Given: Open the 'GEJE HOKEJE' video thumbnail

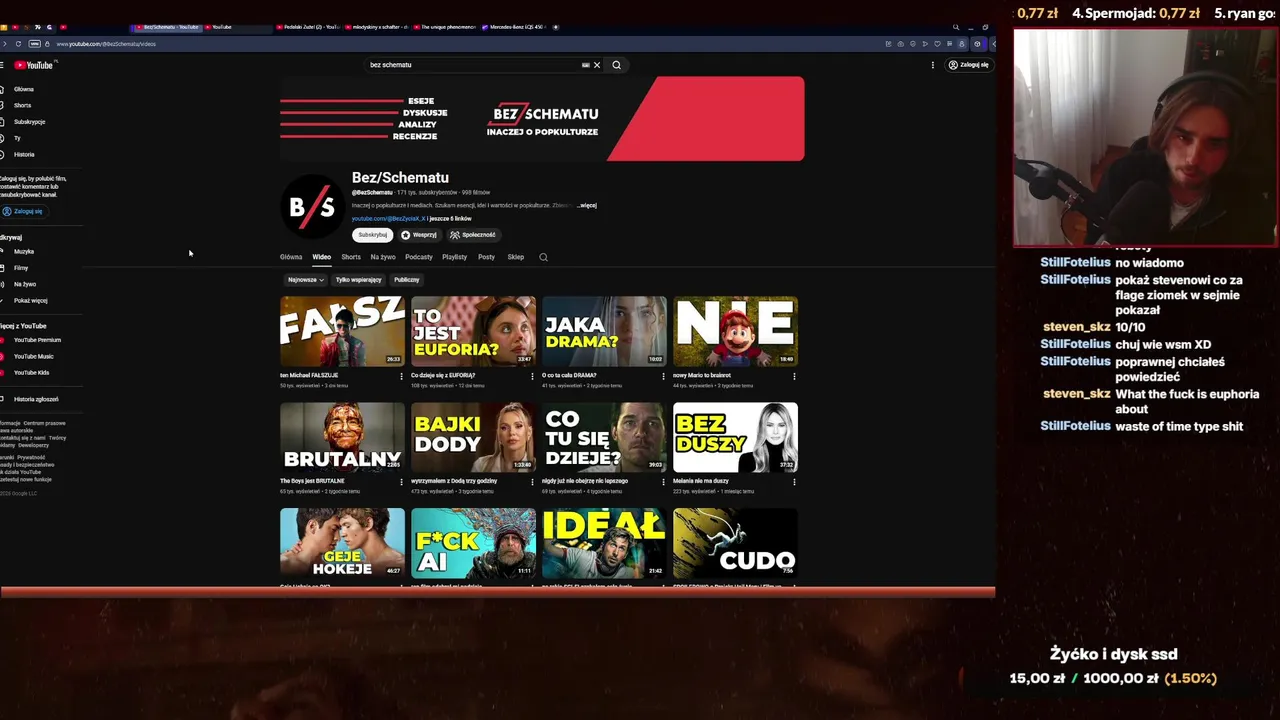Looking at the screenshot, I should coord(342,543).
